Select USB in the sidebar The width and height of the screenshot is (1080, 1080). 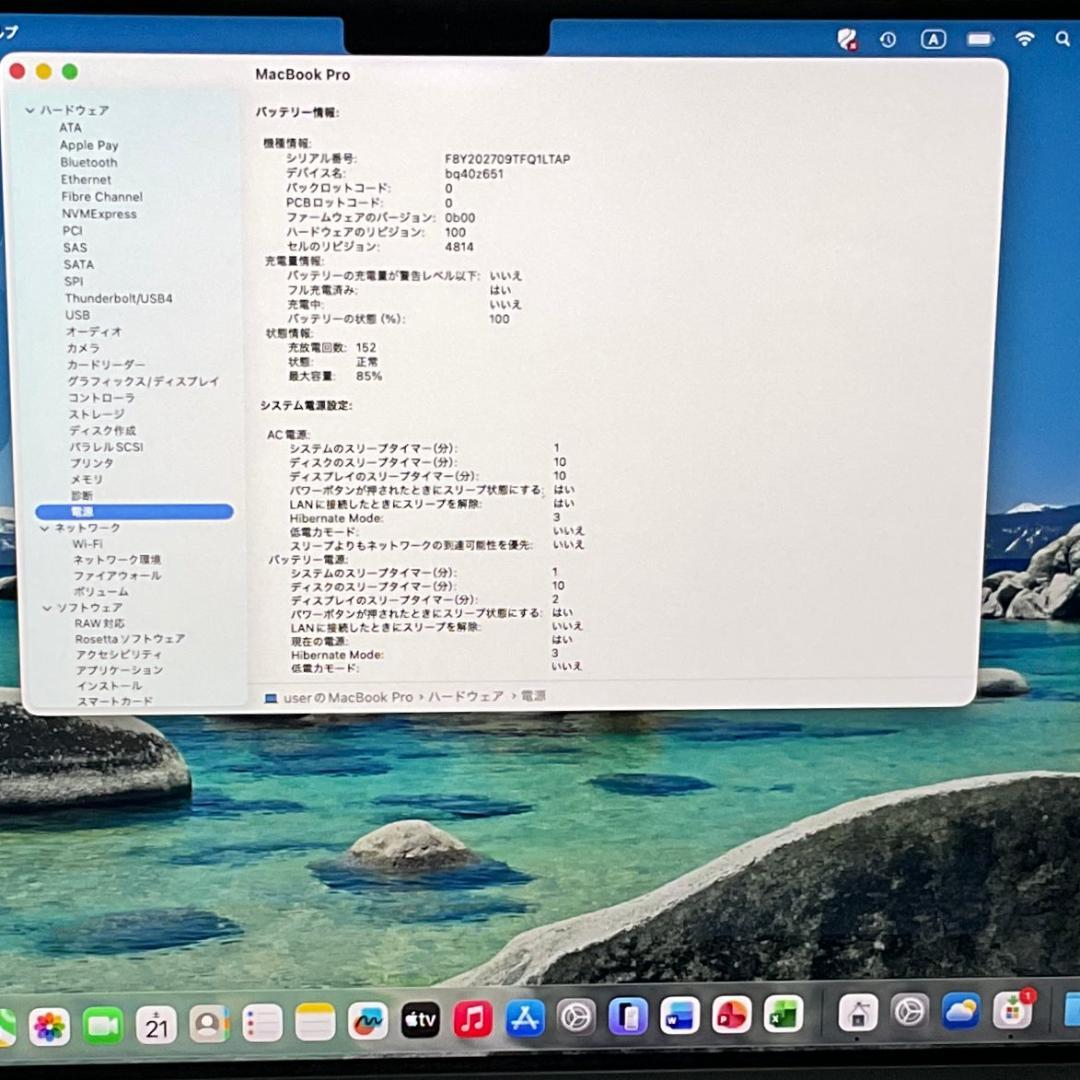click(77, 315)
